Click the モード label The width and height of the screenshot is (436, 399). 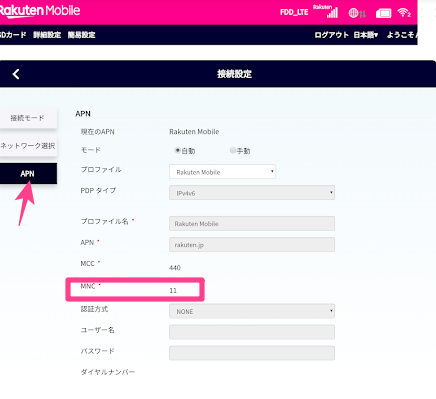tap(91, 150)
